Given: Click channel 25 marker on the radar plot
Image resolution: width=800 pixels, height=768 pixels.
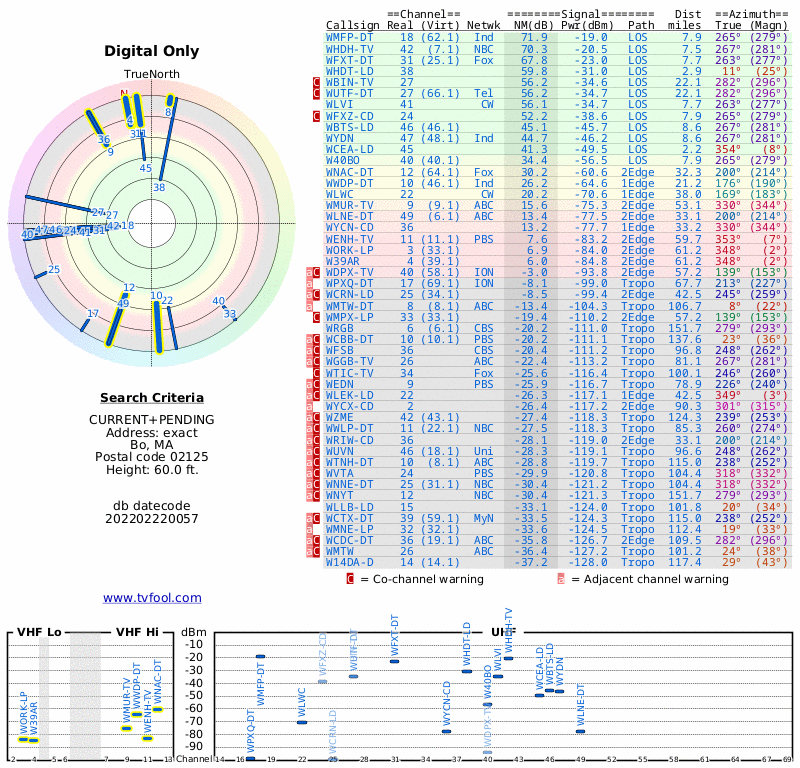Looking at the screenshot, I should tap(54, 269).
